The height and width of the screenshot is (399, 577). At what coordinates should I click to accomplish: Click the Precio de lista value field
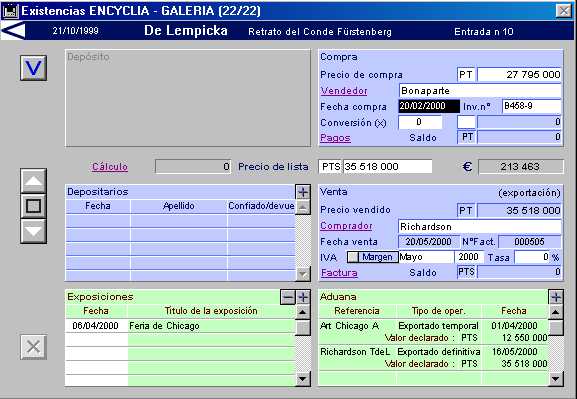(387, 166)
